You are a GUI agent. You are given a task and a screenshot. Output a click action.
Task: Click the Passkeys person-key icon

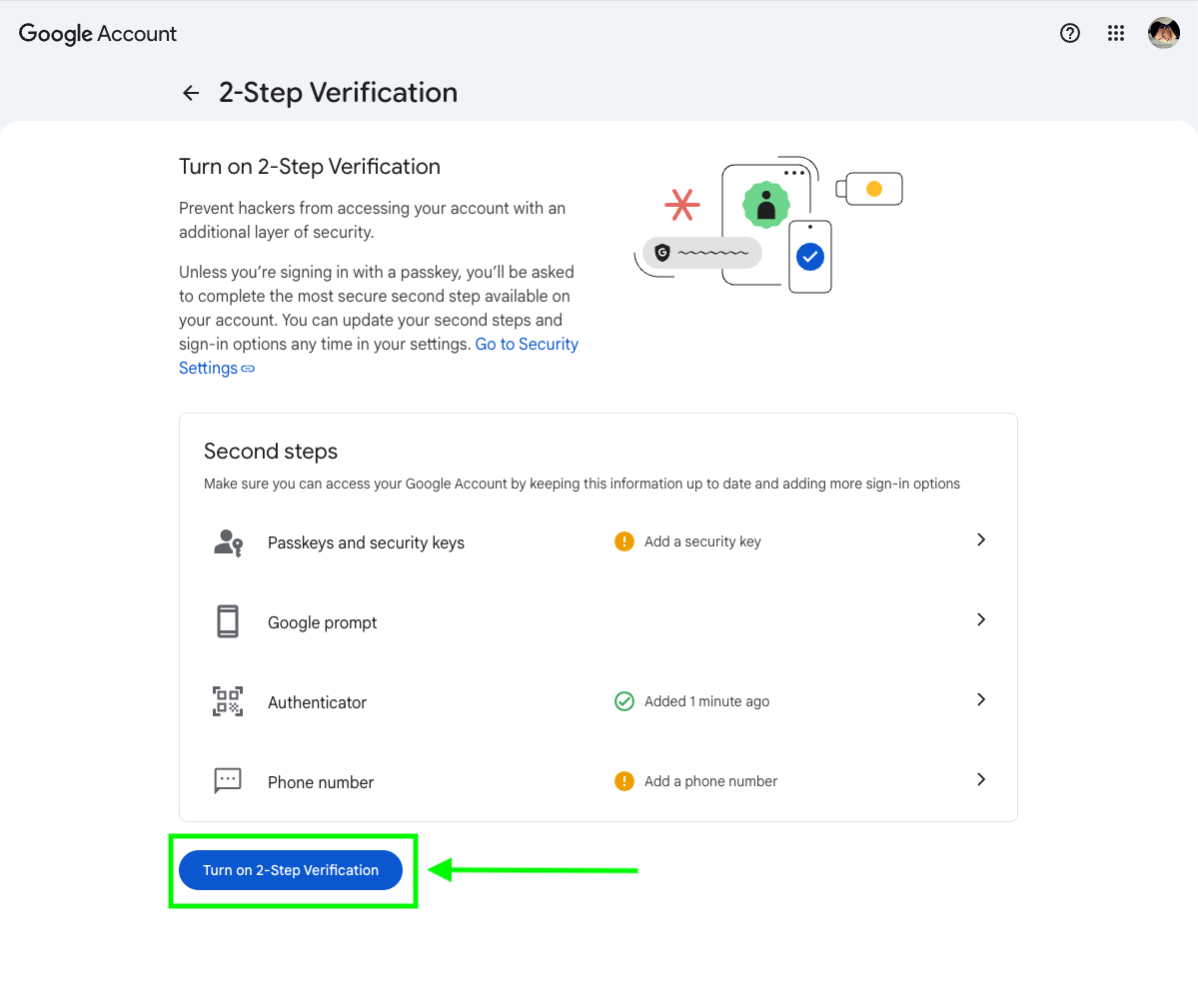coord(228,542)
